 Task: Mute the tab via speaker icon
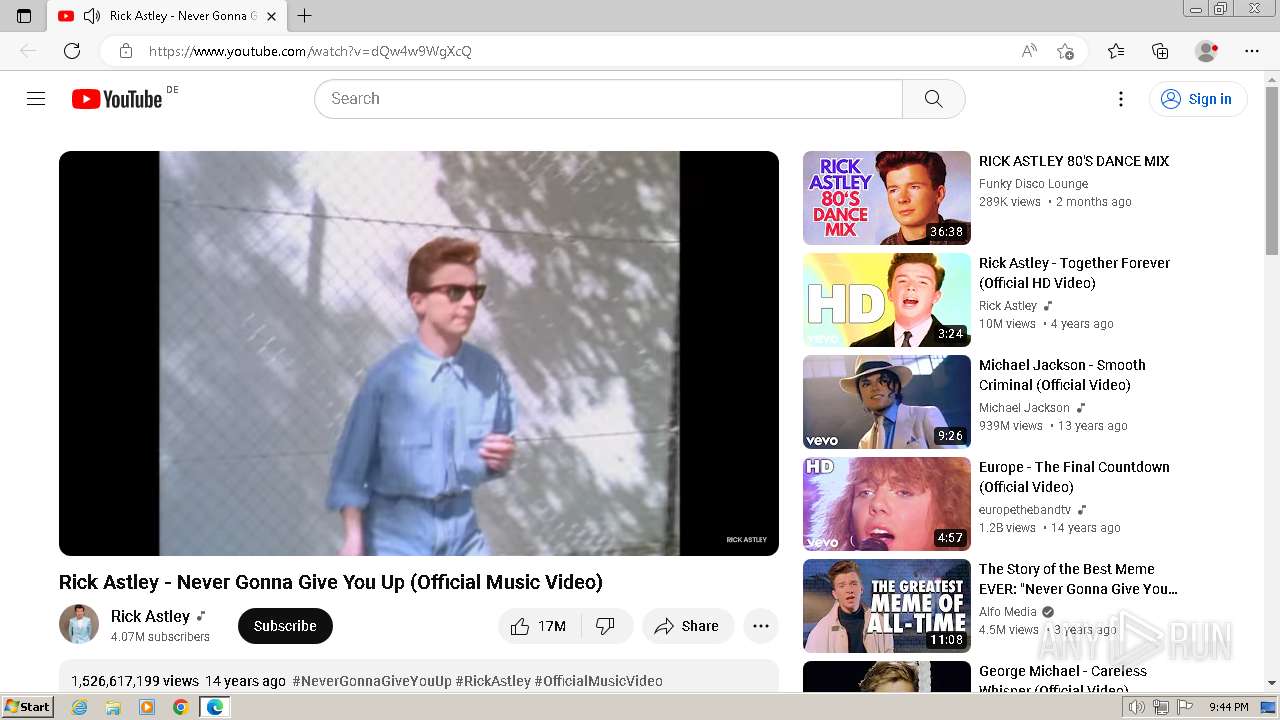coord(91,16)
